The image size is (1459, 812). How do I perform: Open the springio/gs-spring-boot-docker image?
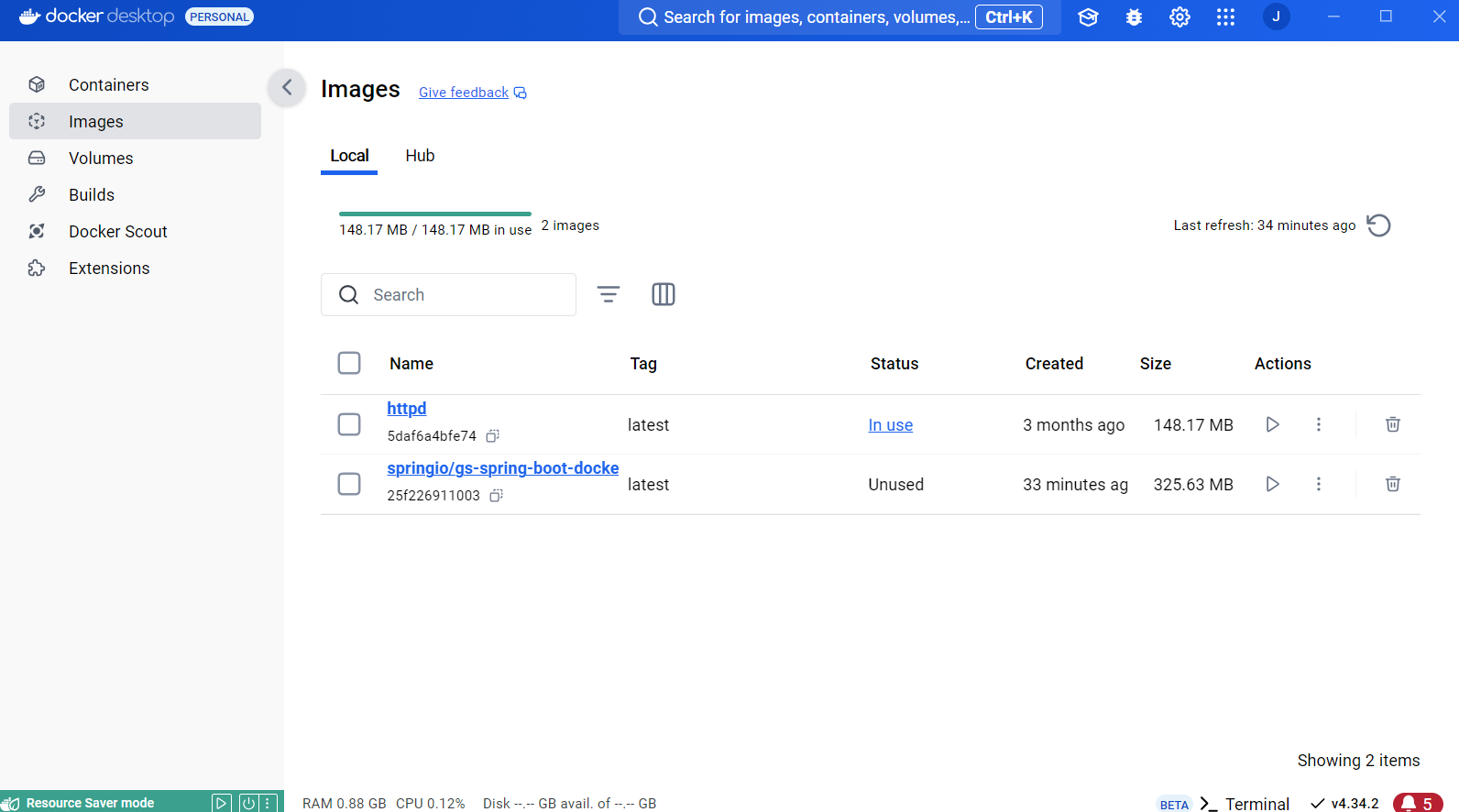(502, 468)
